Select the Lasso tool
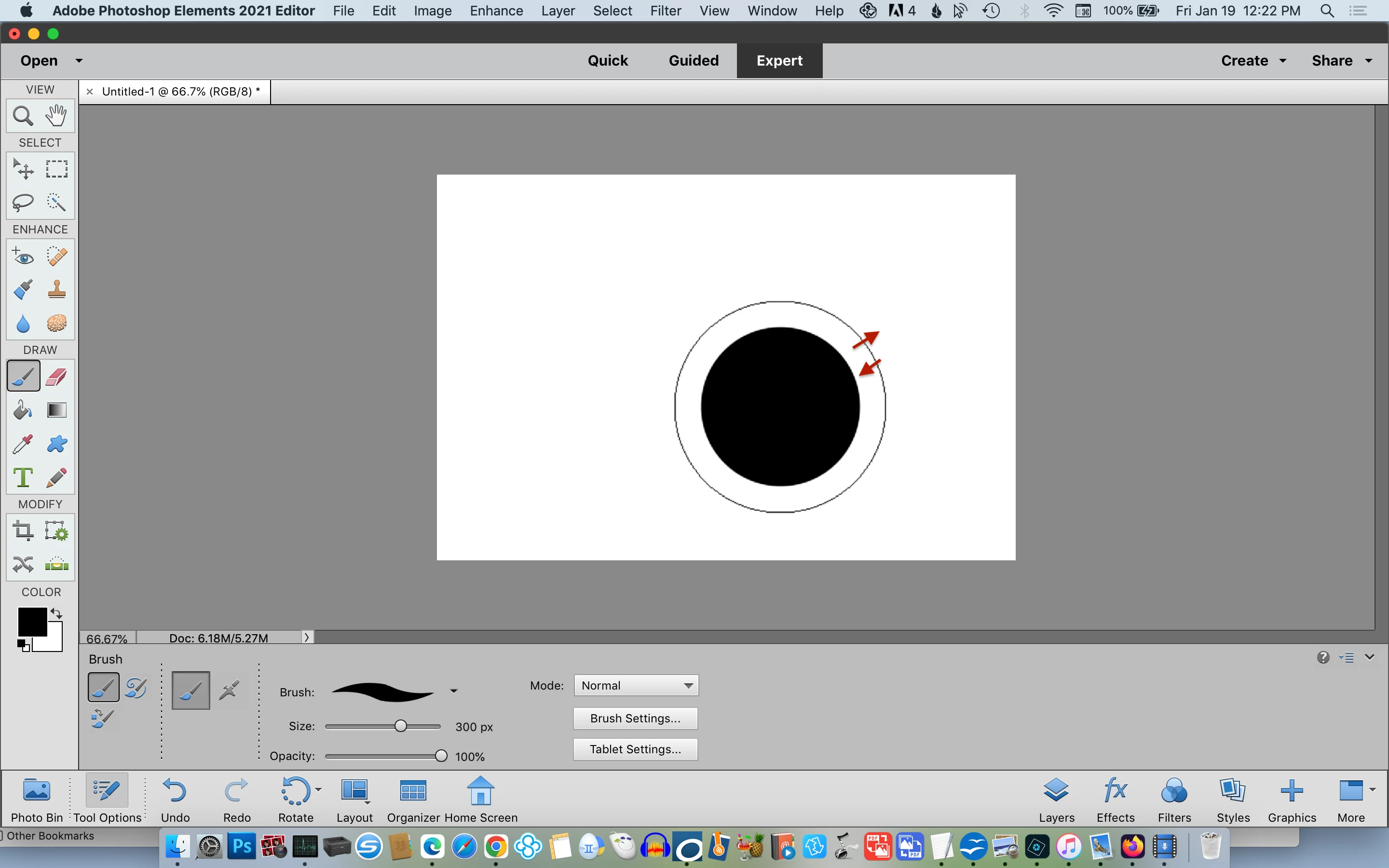1389x868 pixels. [x=23, y=202]
